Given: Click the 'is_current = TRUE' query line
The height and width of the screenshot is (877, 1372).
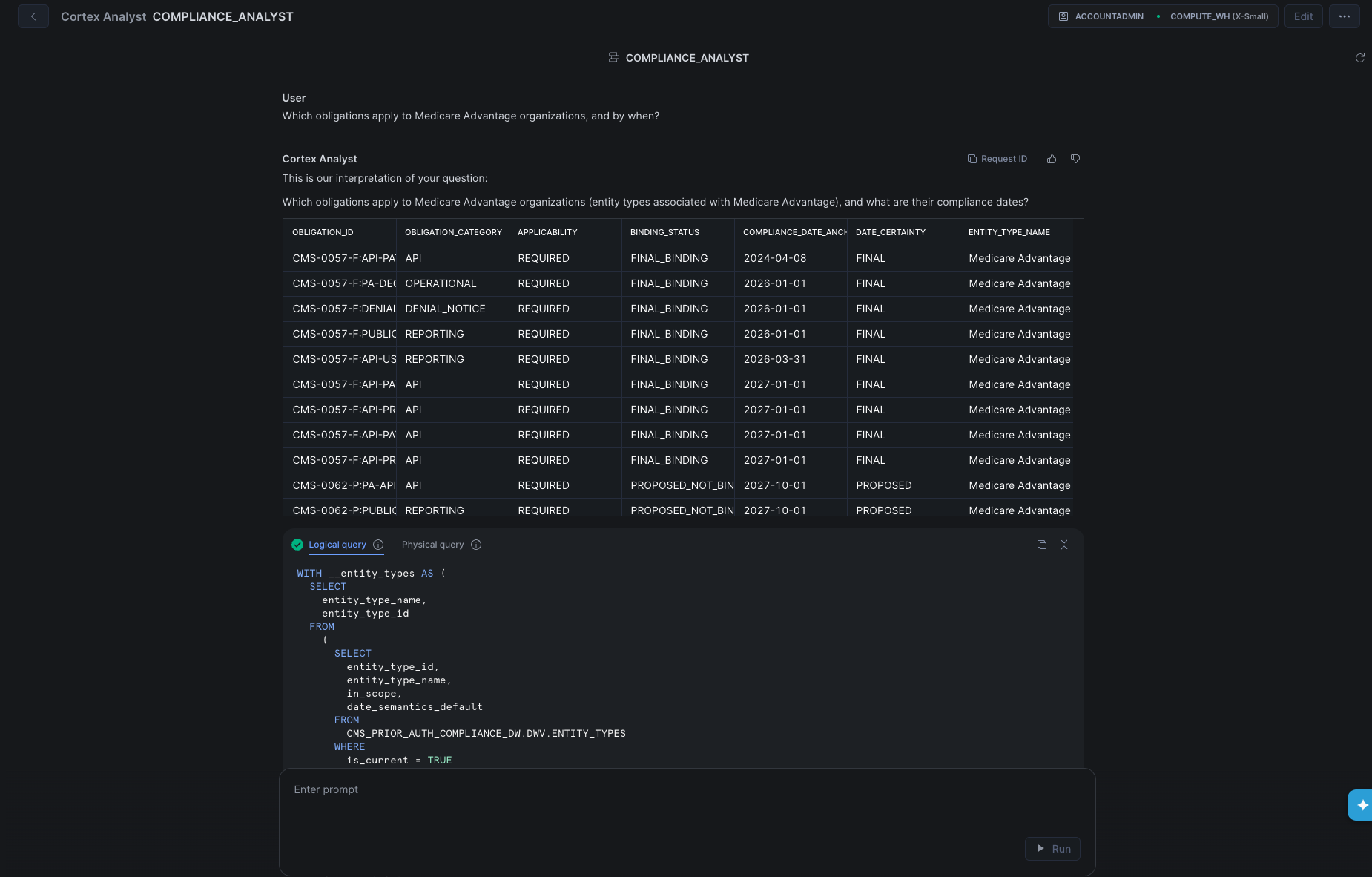Looking at the screenshot, I should click(399, 760).
